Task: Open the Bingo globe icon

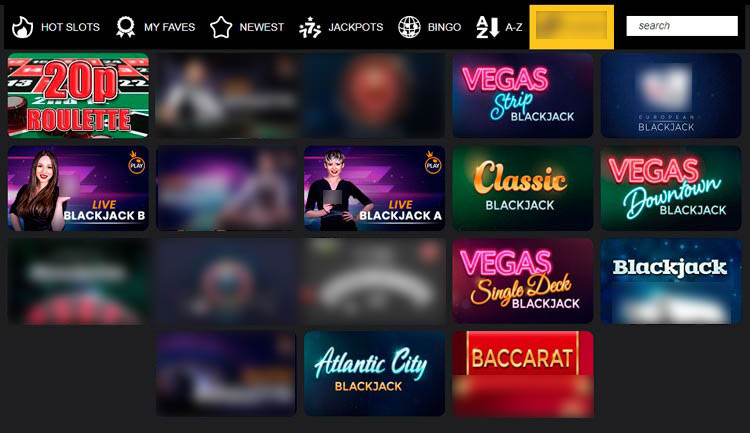Action: point(409,27)
